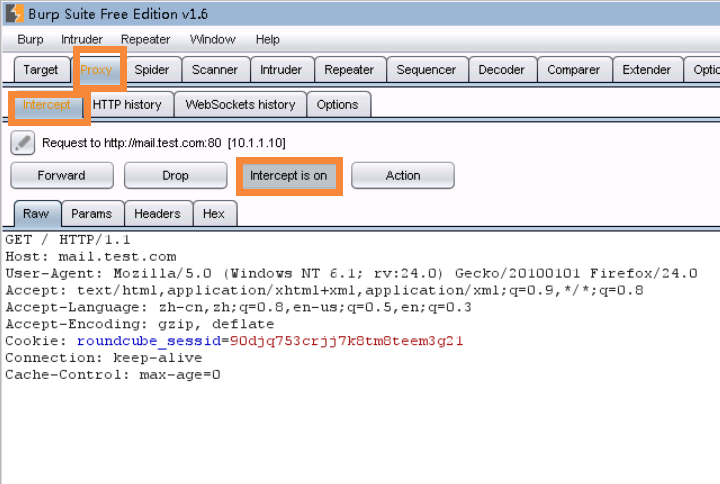The height and width of the screenshot is (484, 720).
Task: Open the Repeater menu in menu bar
Action: [x=145, y=39]
